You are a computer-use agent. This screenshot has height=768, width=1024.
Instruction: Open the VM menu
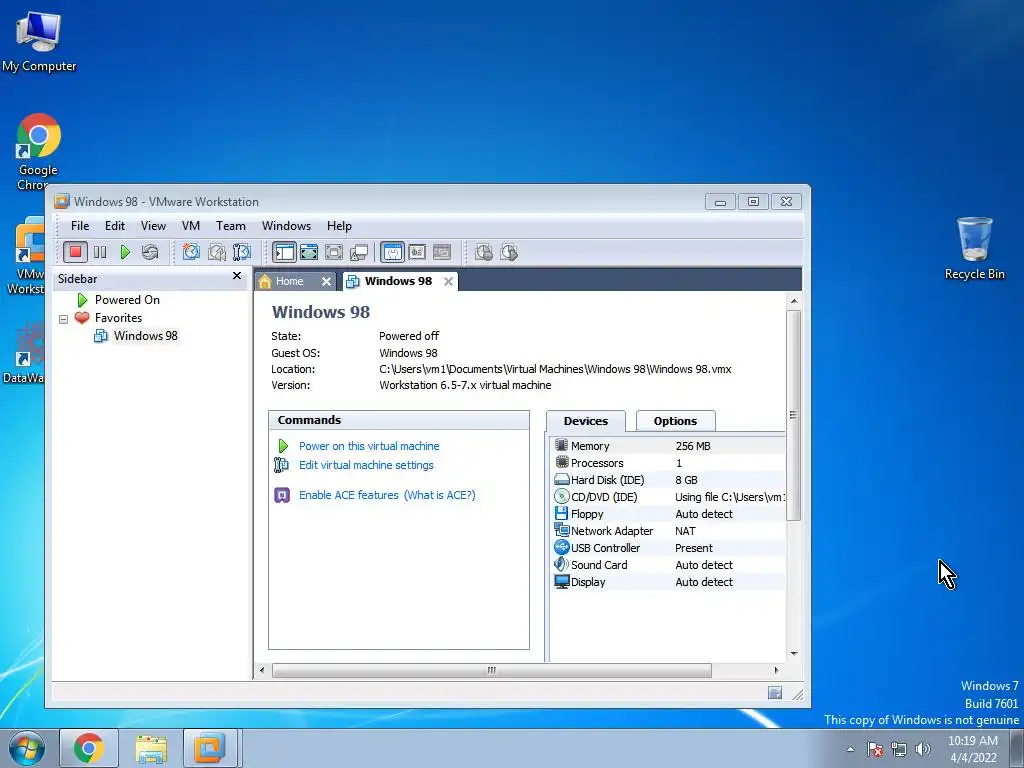click(191, 226)
